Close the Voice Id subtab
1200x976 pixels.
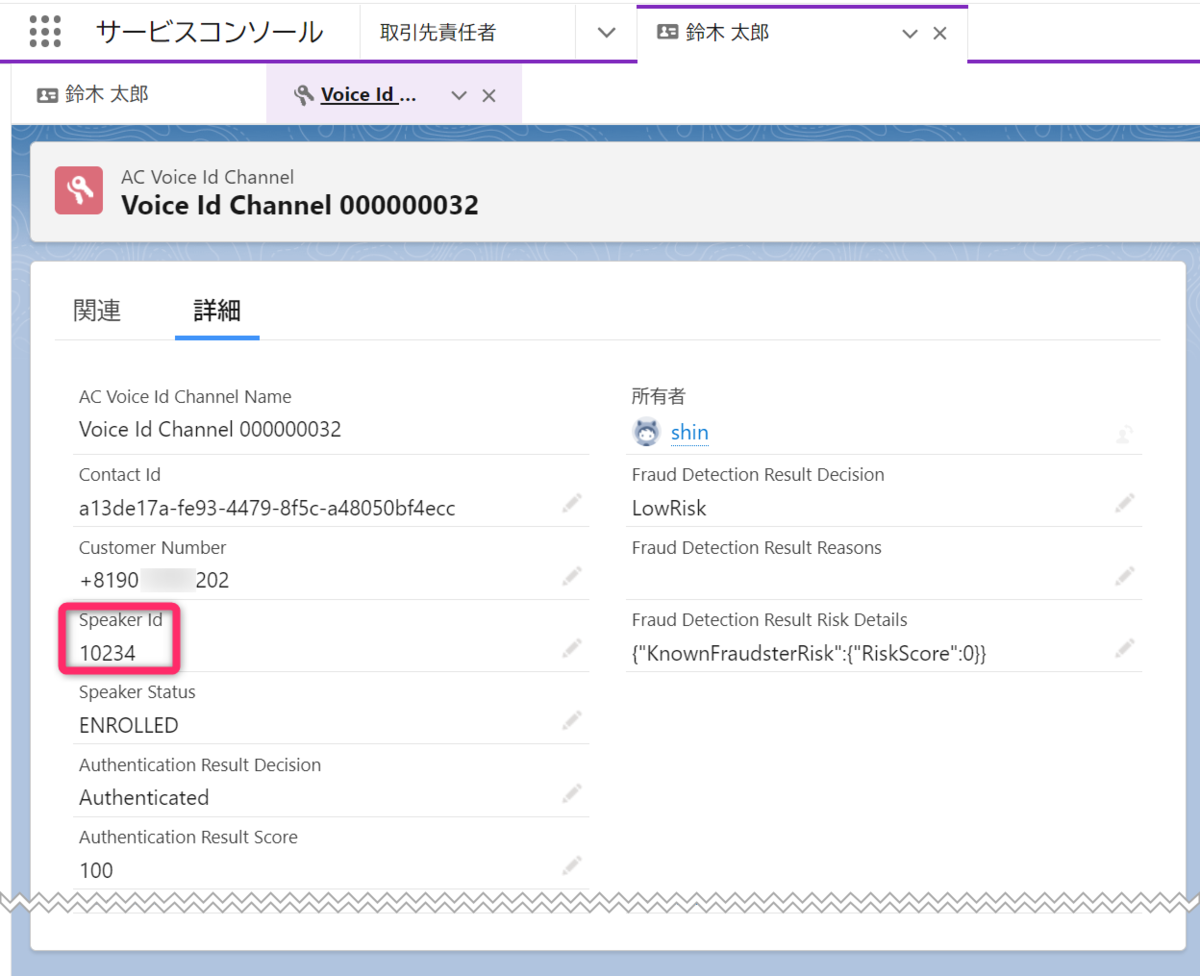click(x=489, y=95)
